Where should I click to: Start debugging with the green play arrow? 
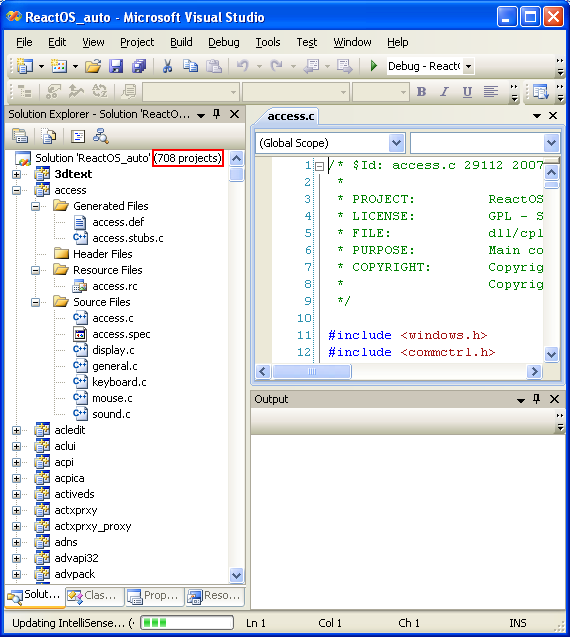click(x=374, y=66)
